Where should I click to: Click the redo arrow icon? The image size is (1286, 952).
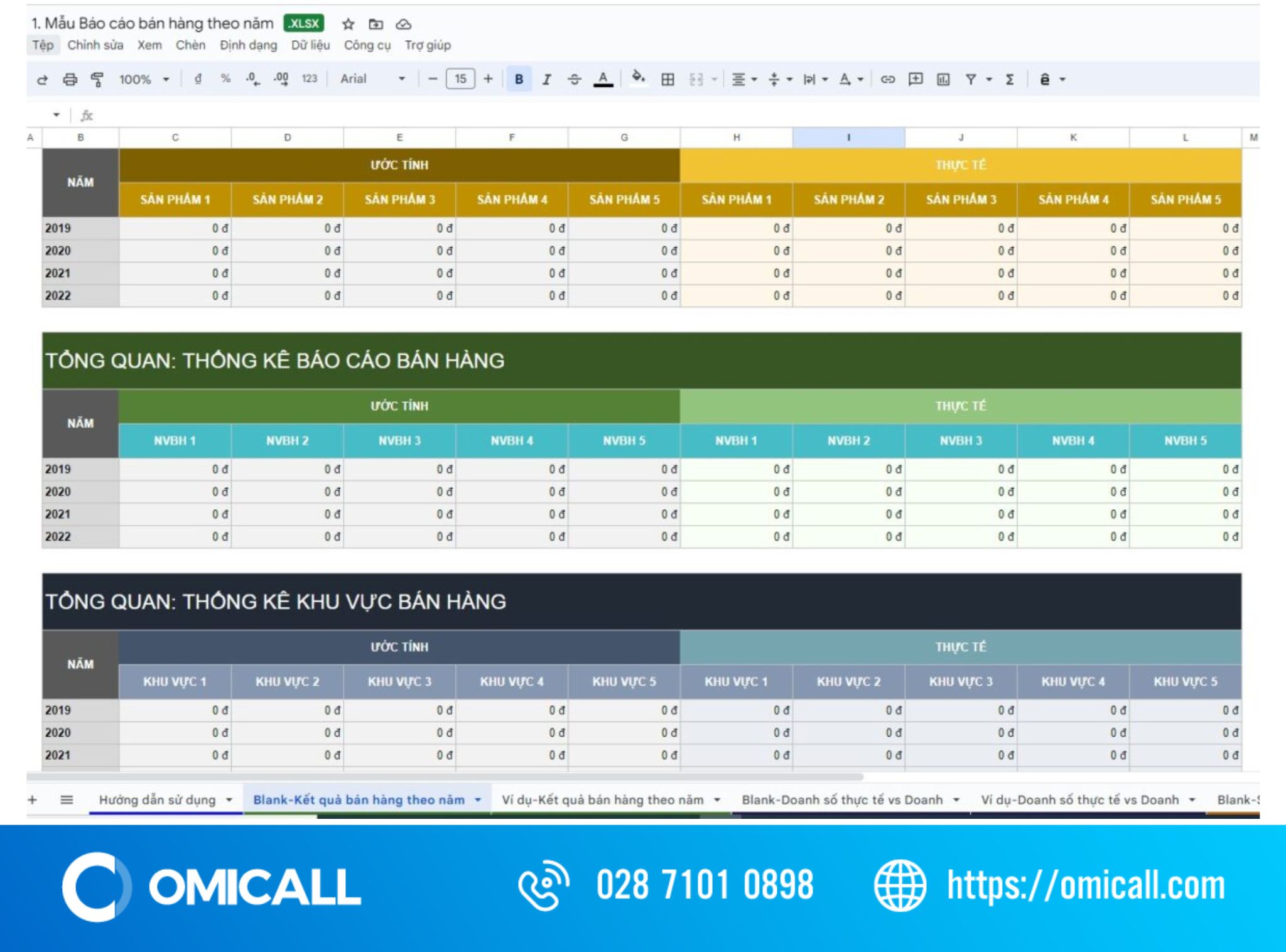pyautogui.click(x=42, y=80)
